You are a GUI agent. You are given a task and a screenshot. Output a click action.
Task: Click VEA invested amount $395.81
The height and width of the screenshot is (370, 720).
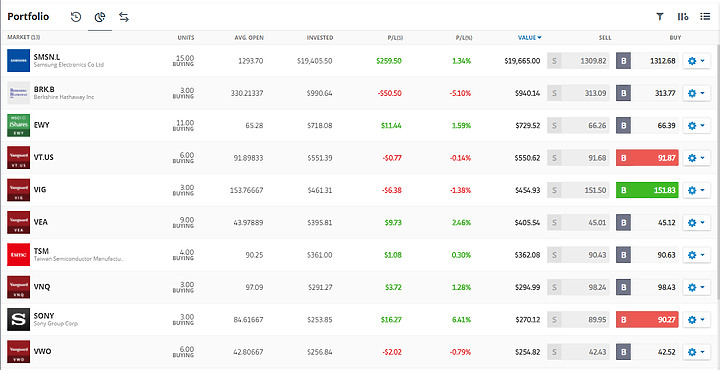[320, 222]
